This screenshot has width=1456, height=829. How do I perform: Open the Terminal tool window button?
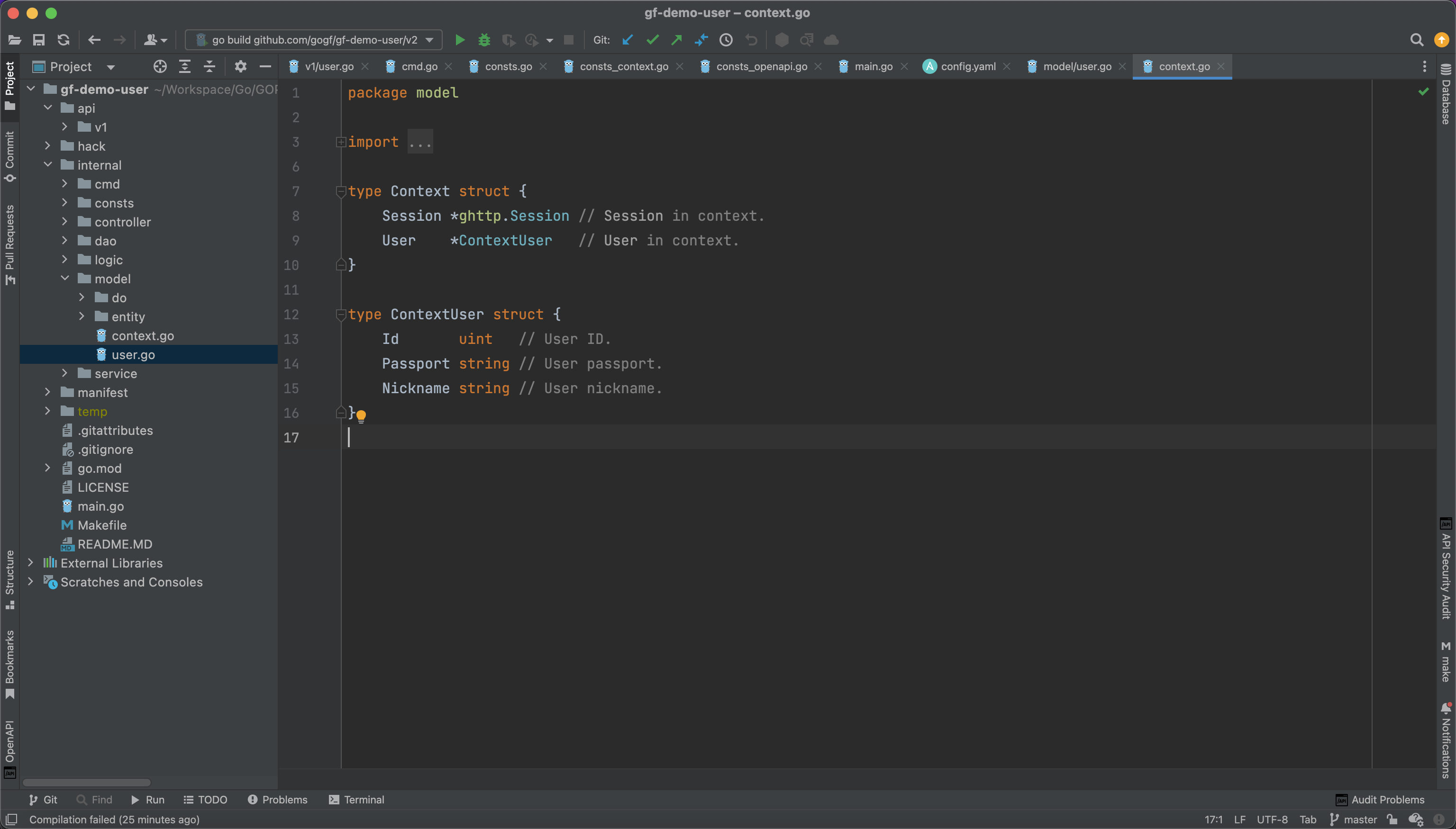click(356, 800)
